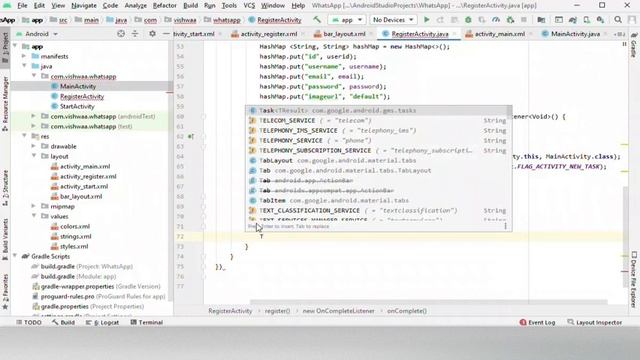Open the Event Log
640x360 pixels.
[537, 322]
